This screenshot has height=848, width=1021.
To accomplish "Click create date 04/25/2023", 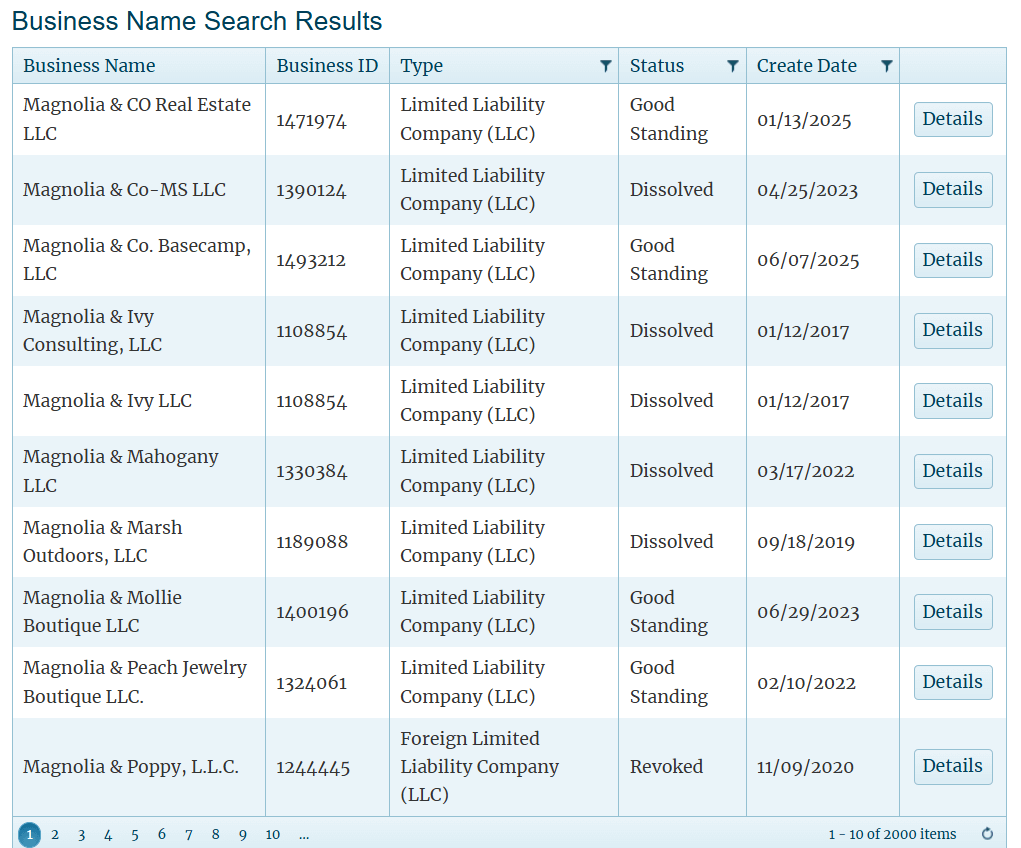I will [807, 190].
